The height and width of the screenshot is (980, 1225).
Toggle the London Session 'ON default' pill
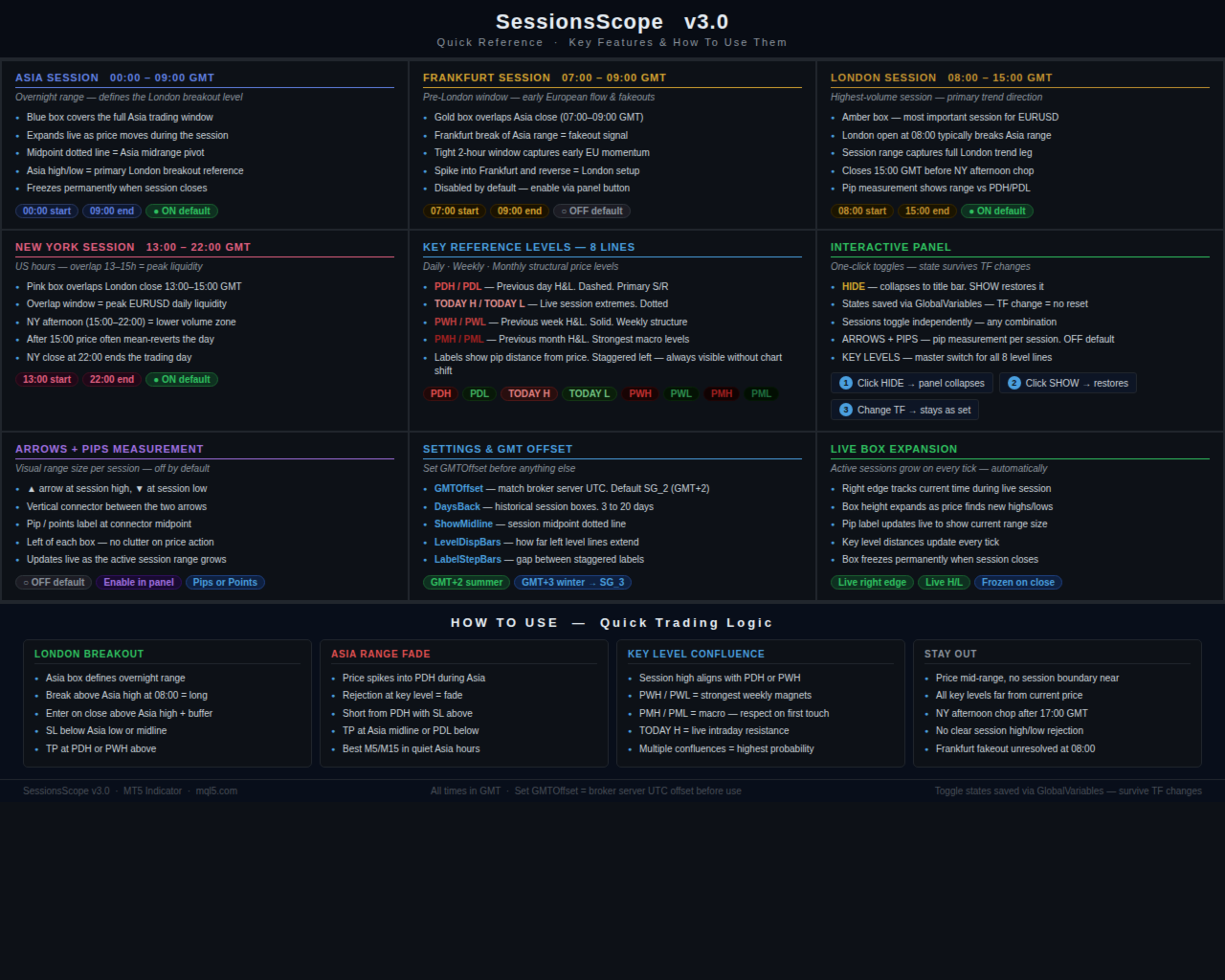coord(997,211)
